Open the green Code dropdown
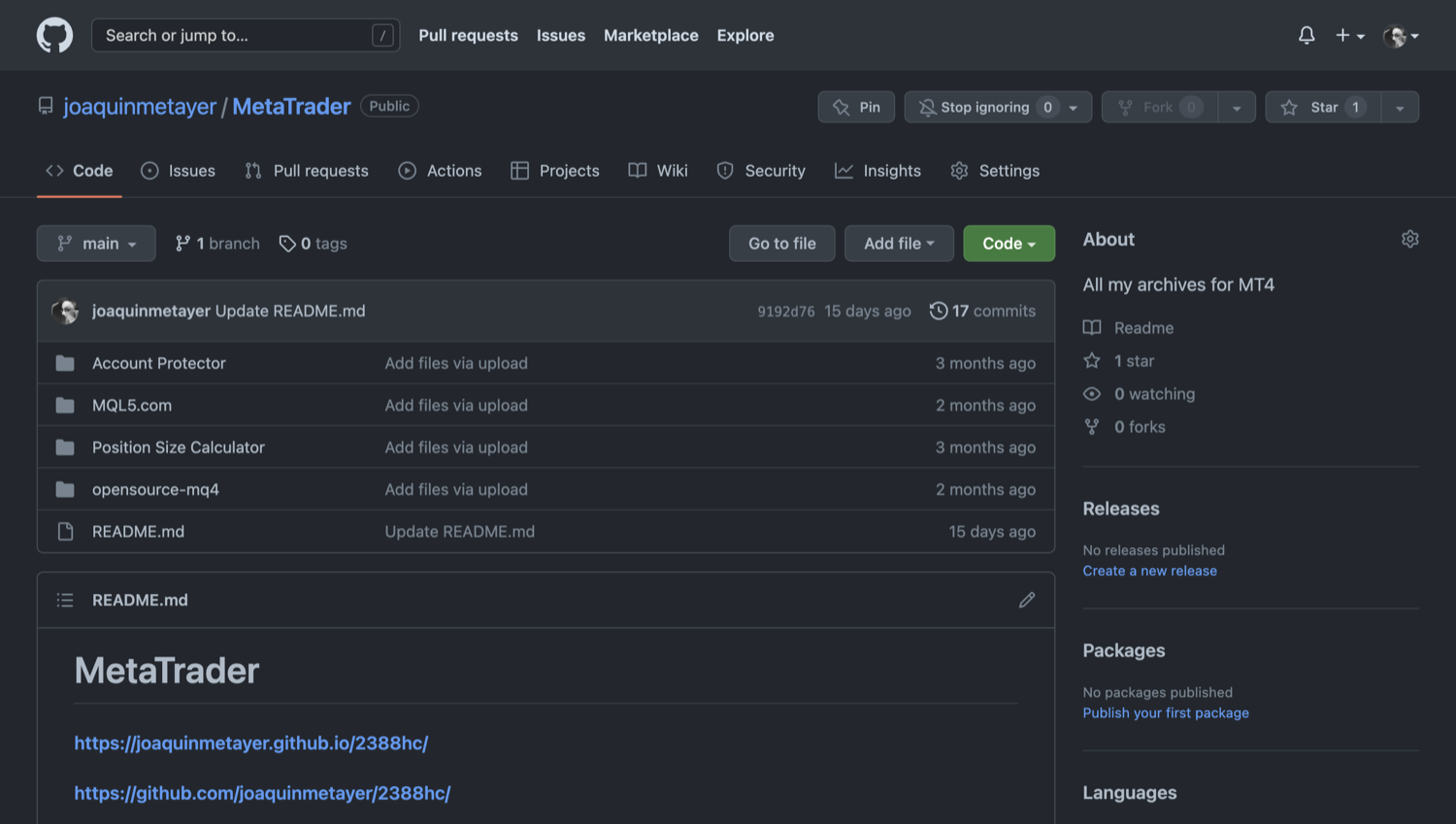1456x824 pixels. (x=1009, y=244)
